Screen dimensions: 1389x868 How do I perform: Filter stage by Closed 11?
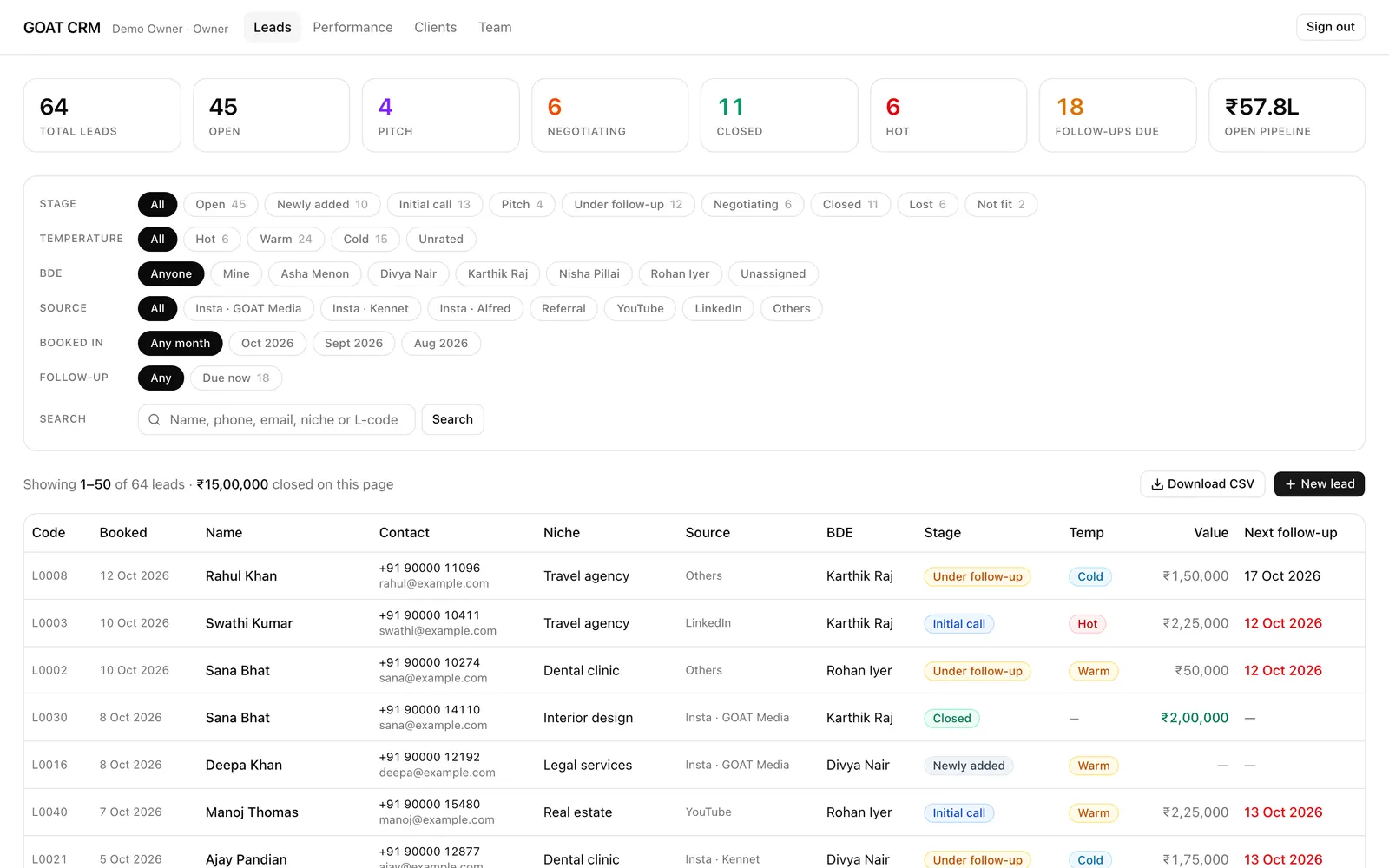tap(851, 205)
